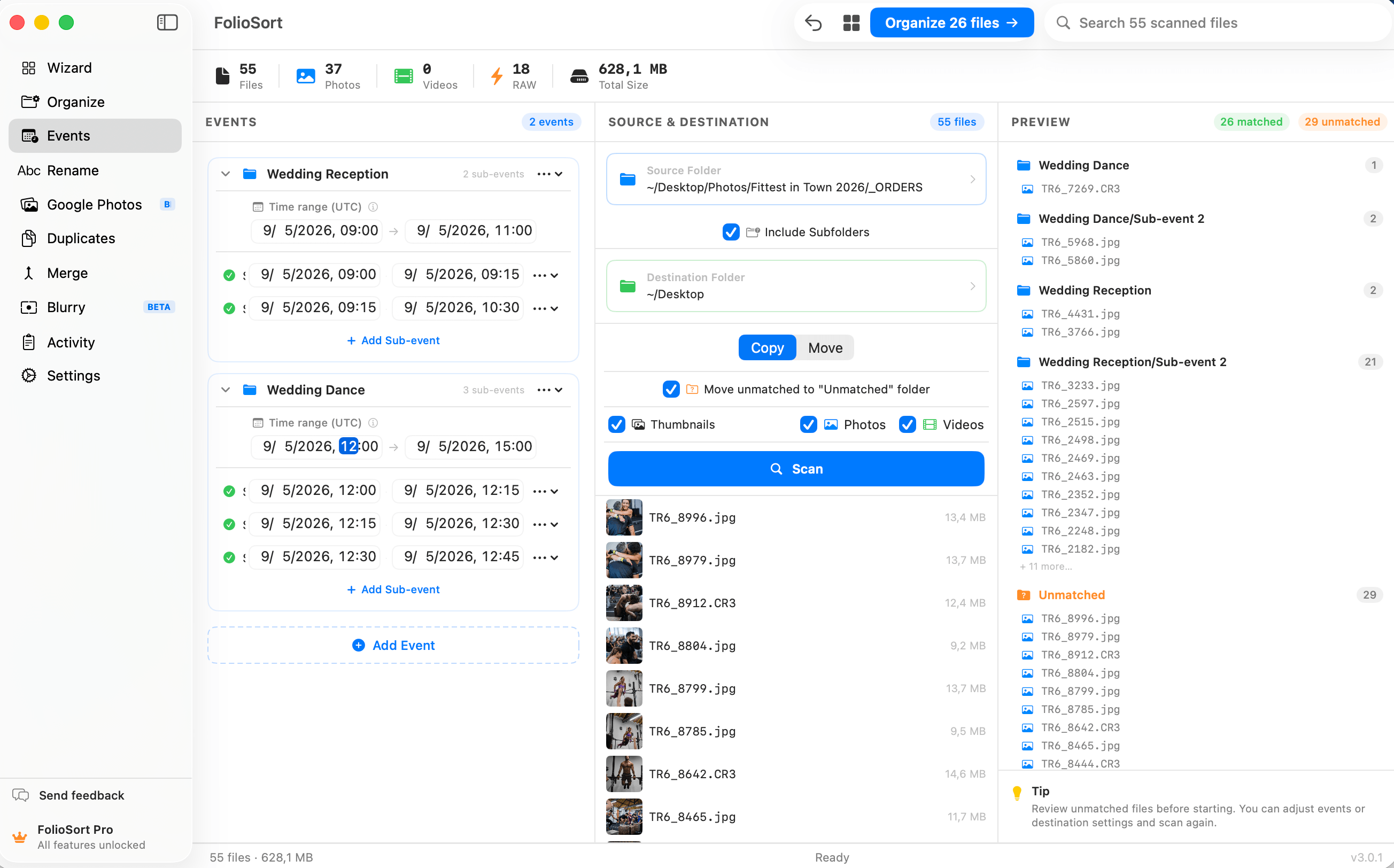Click the Source Folder blue folder icon
Screen dimensions: 1394x868
tap(628, 179)
